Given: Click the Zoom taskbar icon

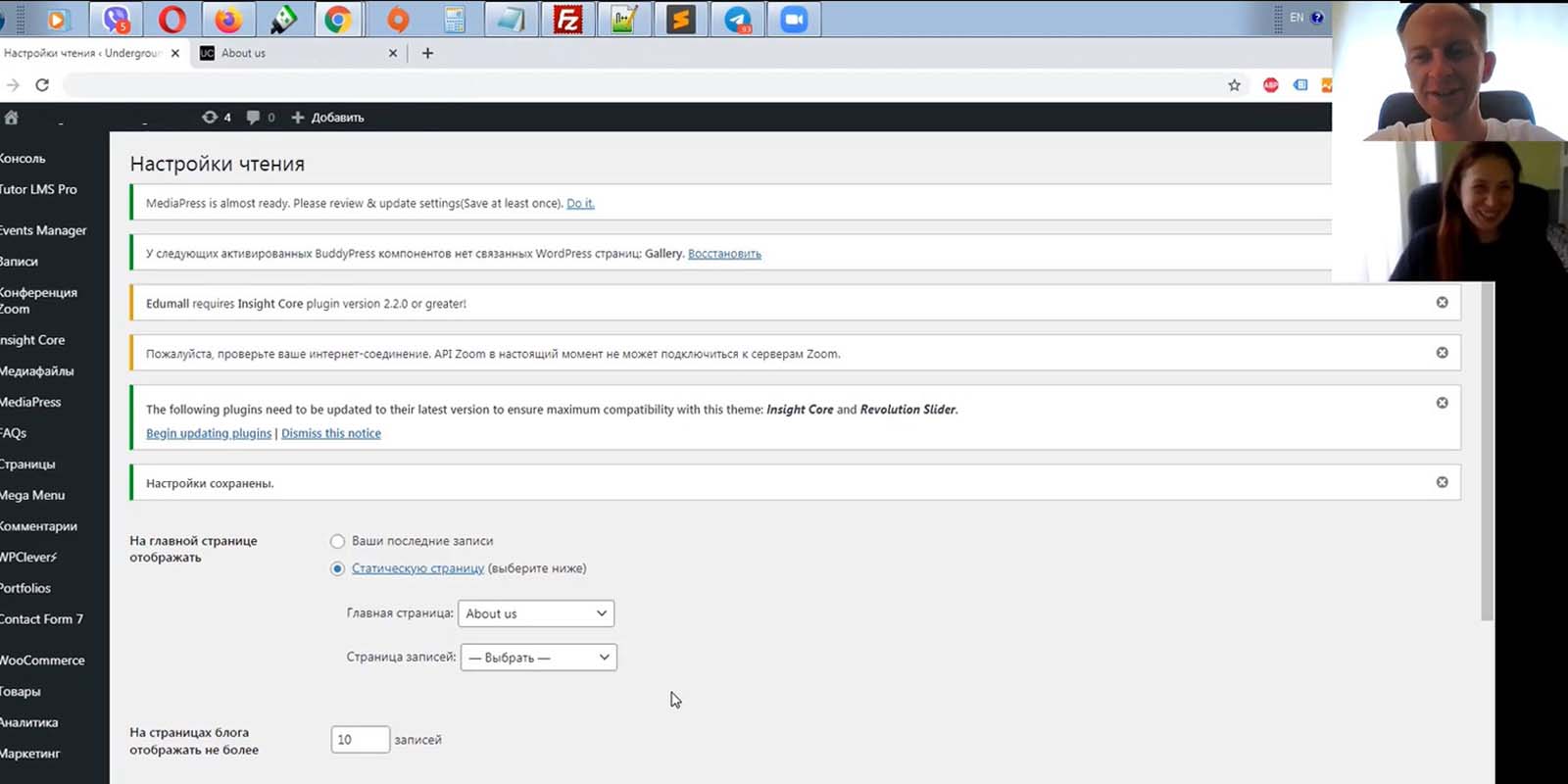Looking at the screenshot, I should point(794,19).
